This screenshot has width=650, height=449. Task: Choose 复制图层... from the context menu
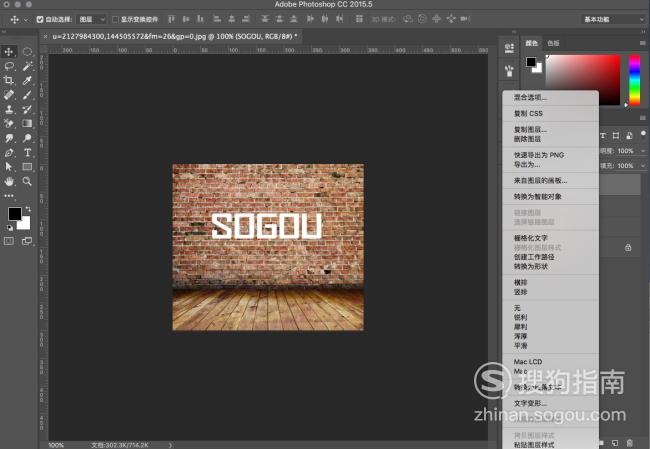click(x=551, y=129)
